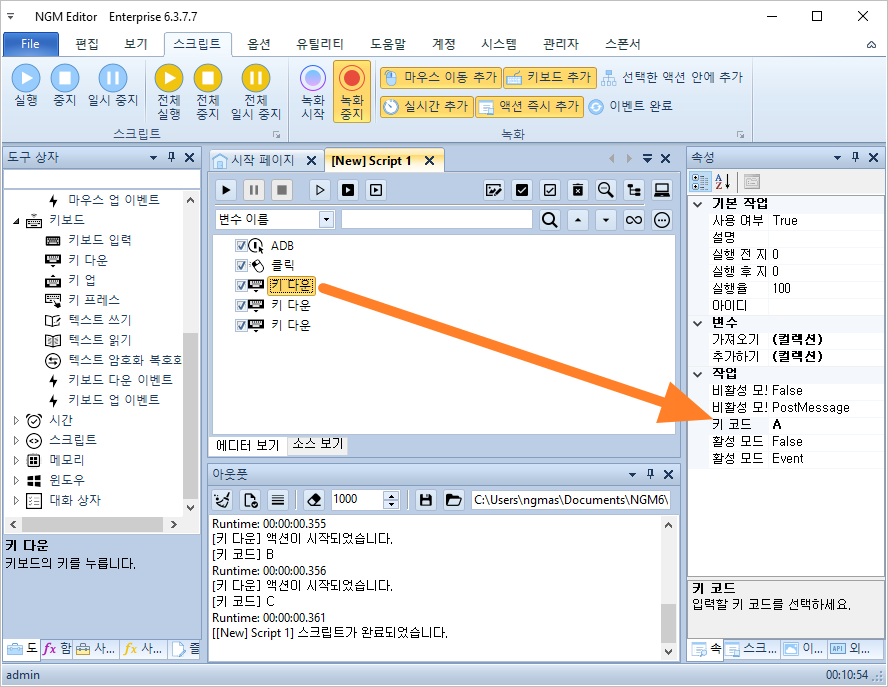This screenshot has width=888, height=687.
Task: Click the eraser clear icon in output panel
Action: (313, 500)
